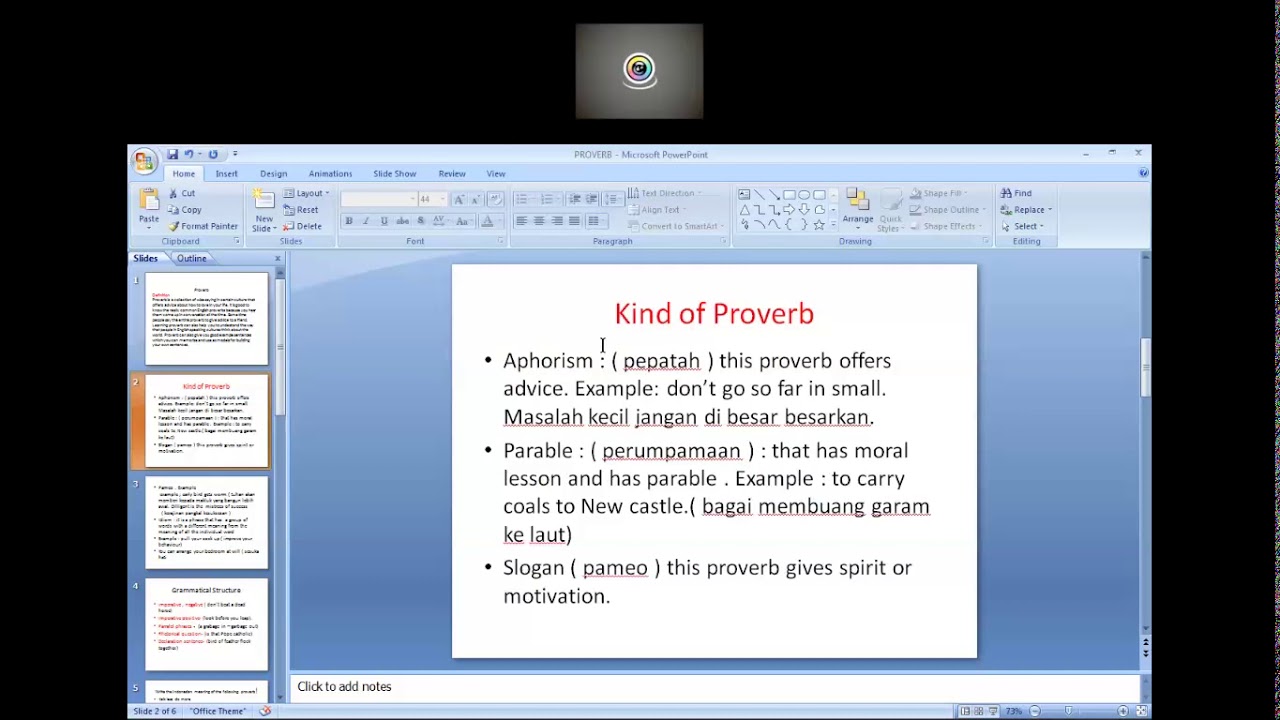Select the View ribbon tab
1280x720 pixels.
(x=496, y=174)
